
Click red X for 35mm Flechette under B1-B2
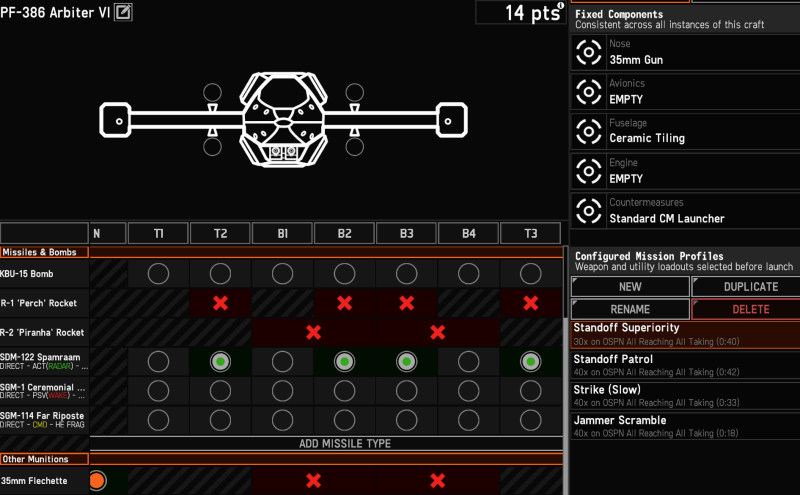tap(313, 480)
